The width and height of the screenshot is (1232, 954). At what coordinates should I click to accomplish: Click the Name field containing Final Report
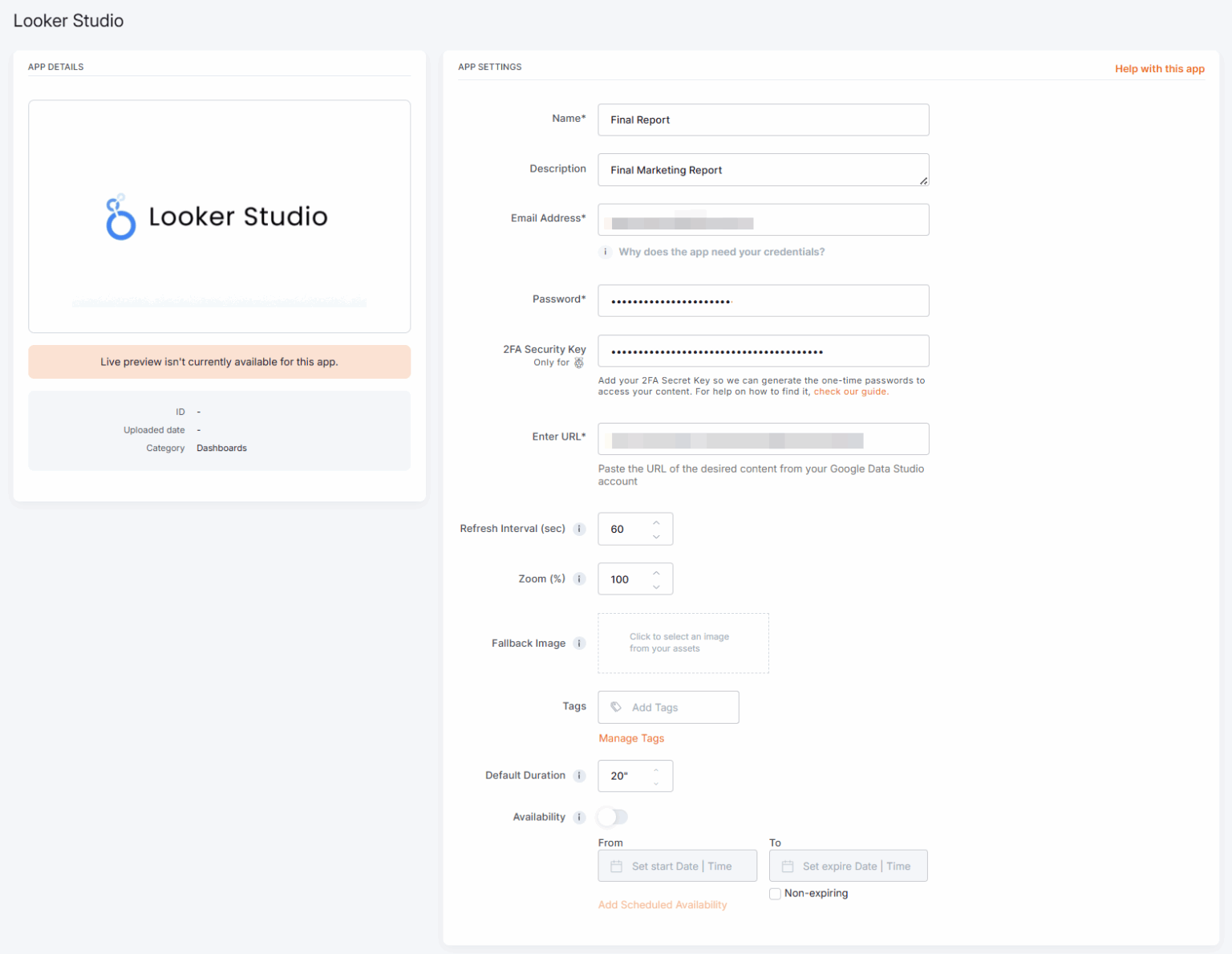pos(764,120)
